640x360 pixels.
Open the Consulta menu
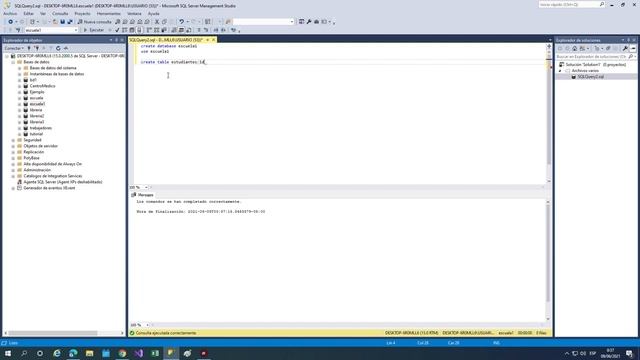(60, 13)
